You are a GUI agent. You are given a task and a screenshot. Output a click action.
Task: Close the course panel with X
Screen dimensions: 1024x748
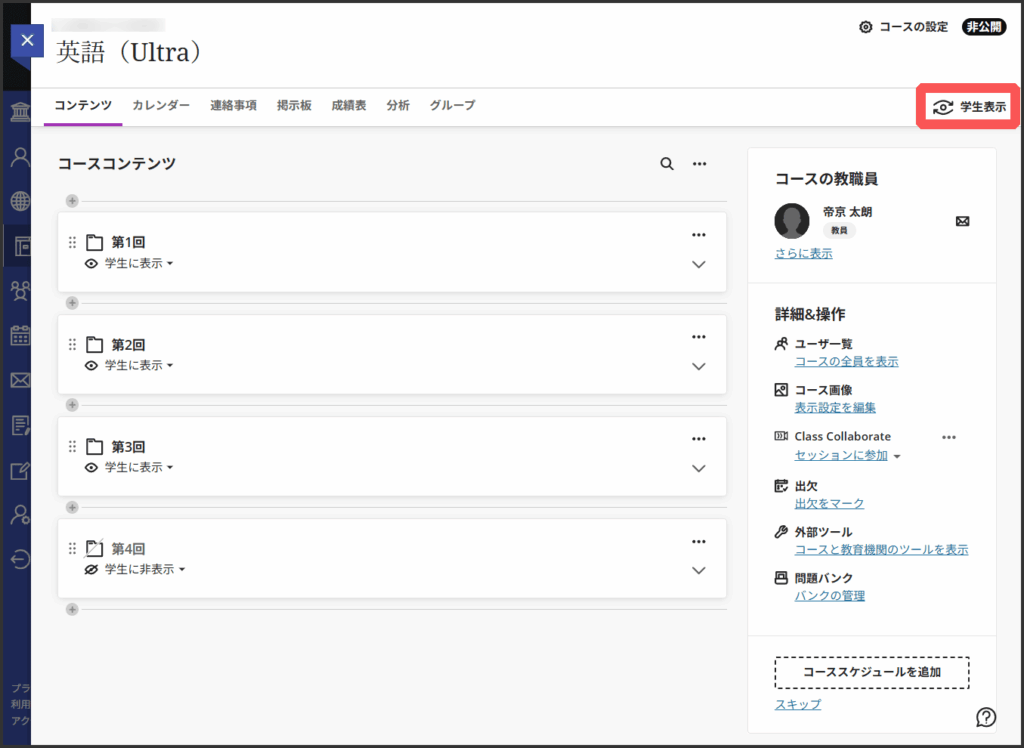27,40
